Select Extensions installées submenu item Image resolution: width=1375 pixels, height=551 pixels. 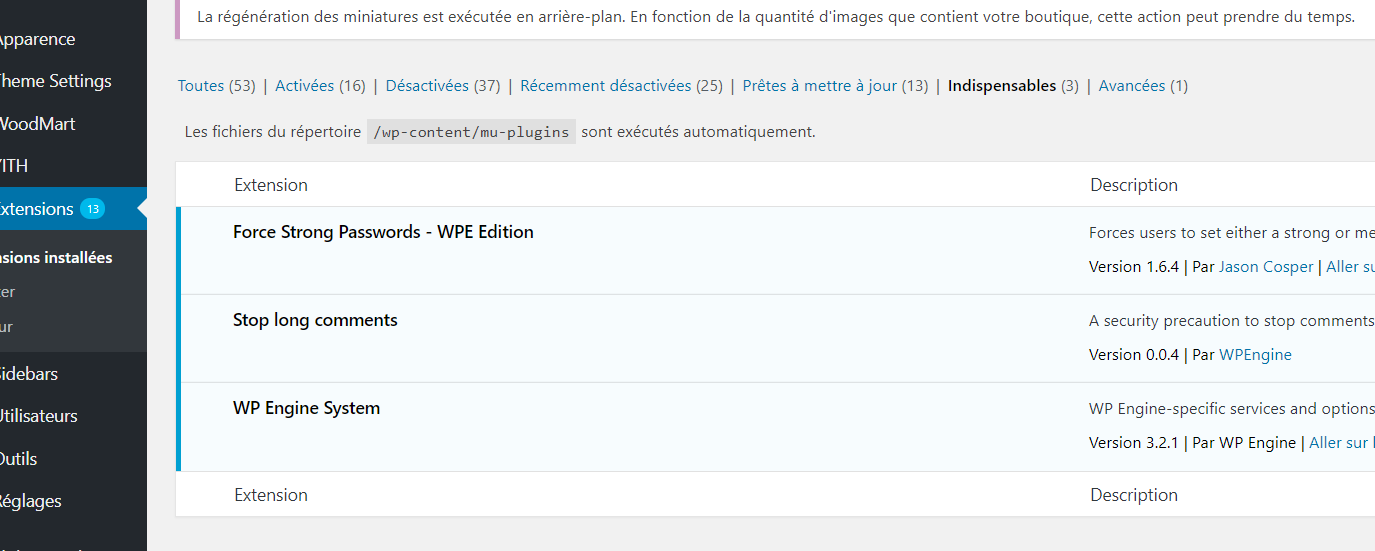point(56,258)
